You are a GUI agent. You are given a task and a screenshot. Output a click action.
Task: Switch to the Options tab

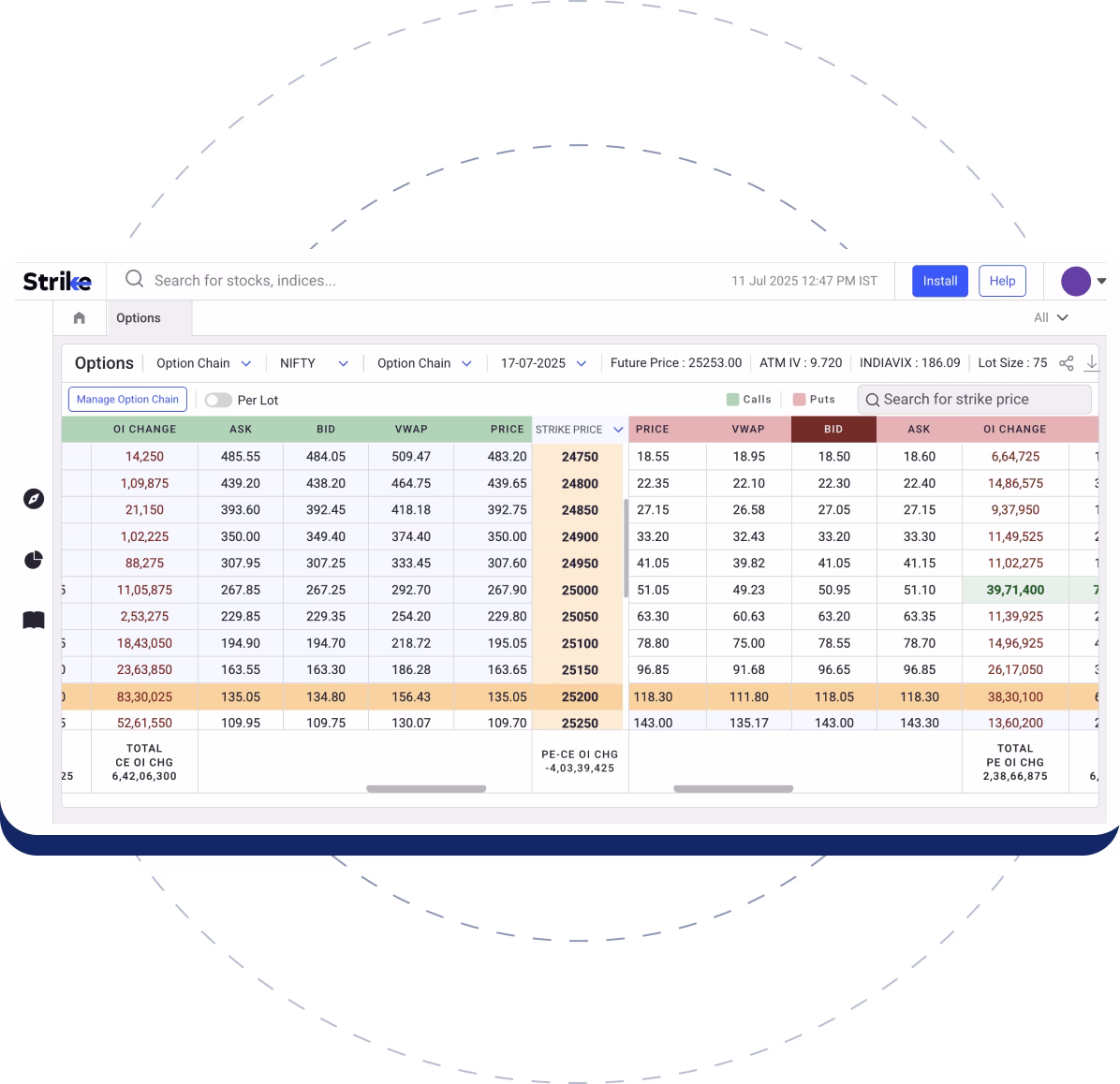coord(139,318)
